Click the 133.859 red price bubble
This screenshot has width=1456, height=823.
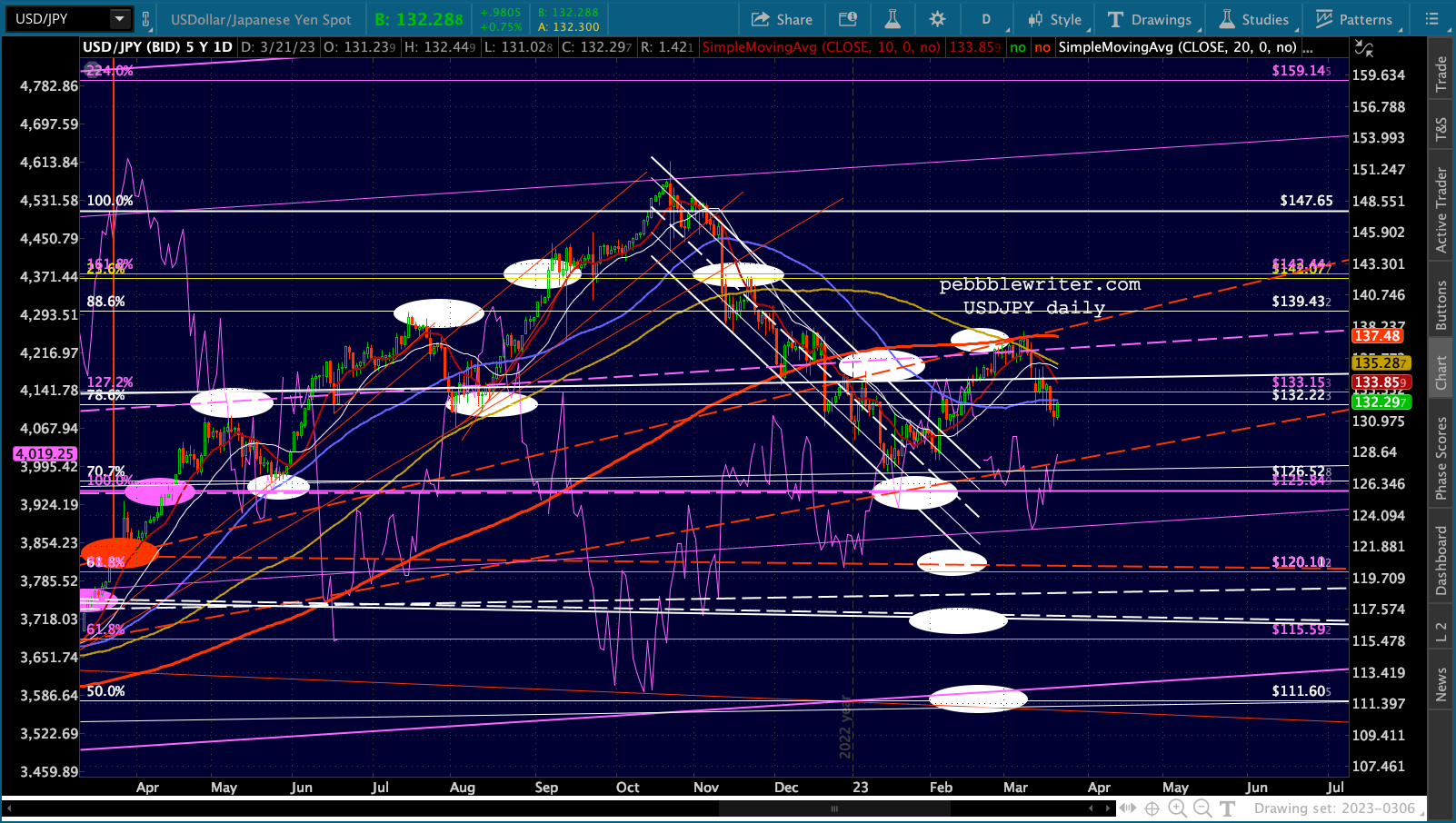(x=1381, y=382)
